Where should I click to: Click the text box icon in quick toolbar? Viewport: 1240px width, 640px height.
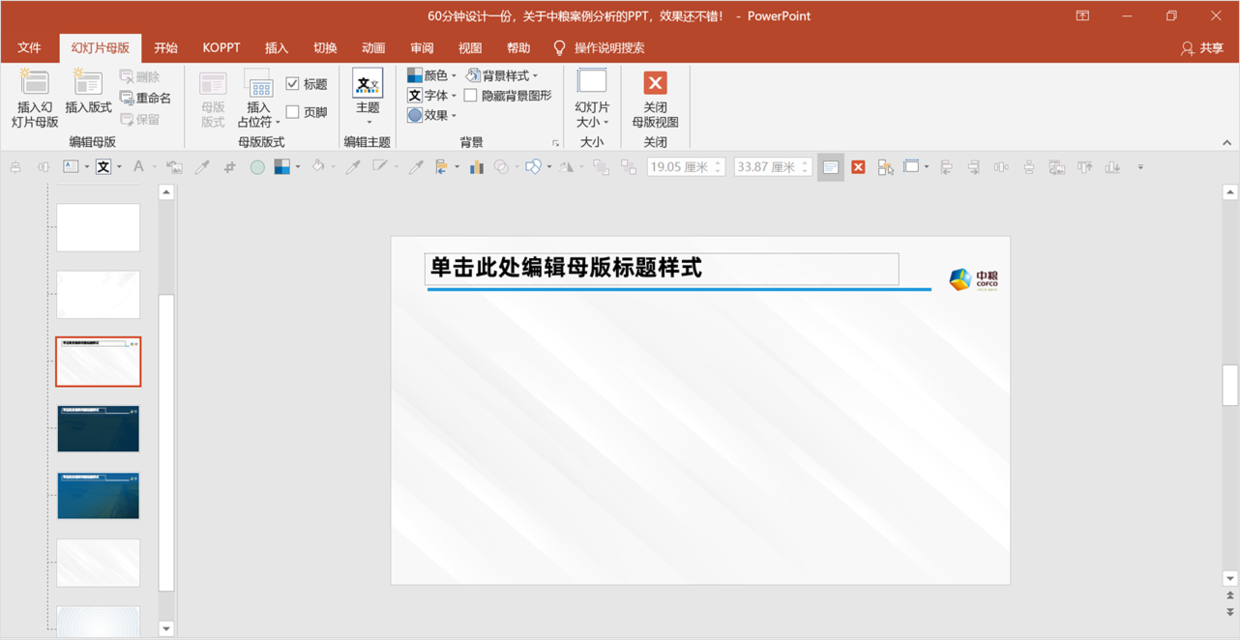pos(71,167)
